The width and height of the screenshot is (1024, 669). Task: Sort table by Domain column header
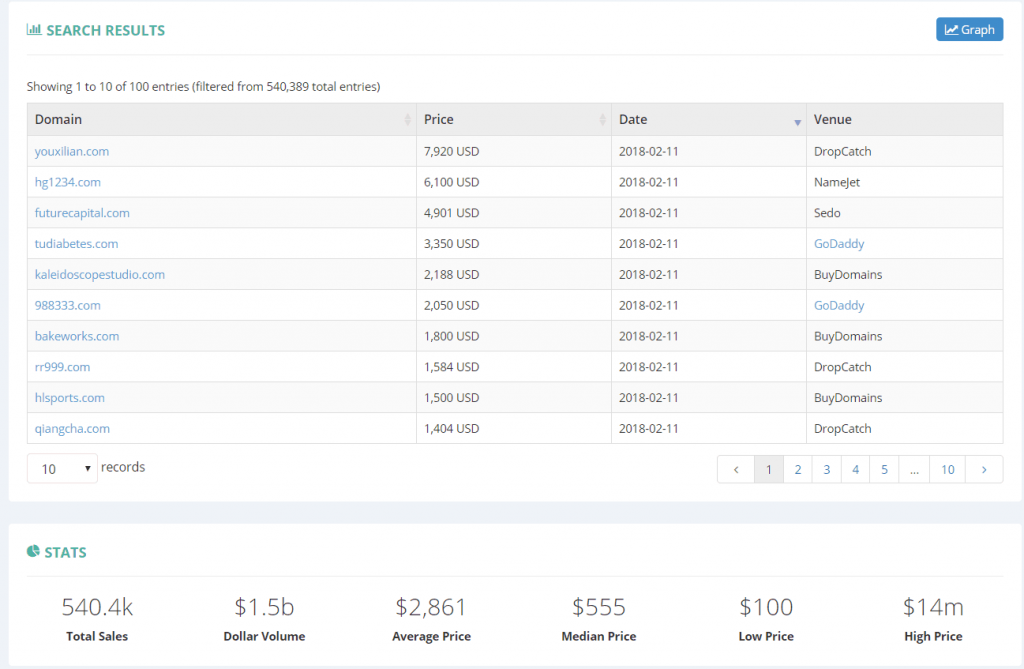click(x=221, y=120)
